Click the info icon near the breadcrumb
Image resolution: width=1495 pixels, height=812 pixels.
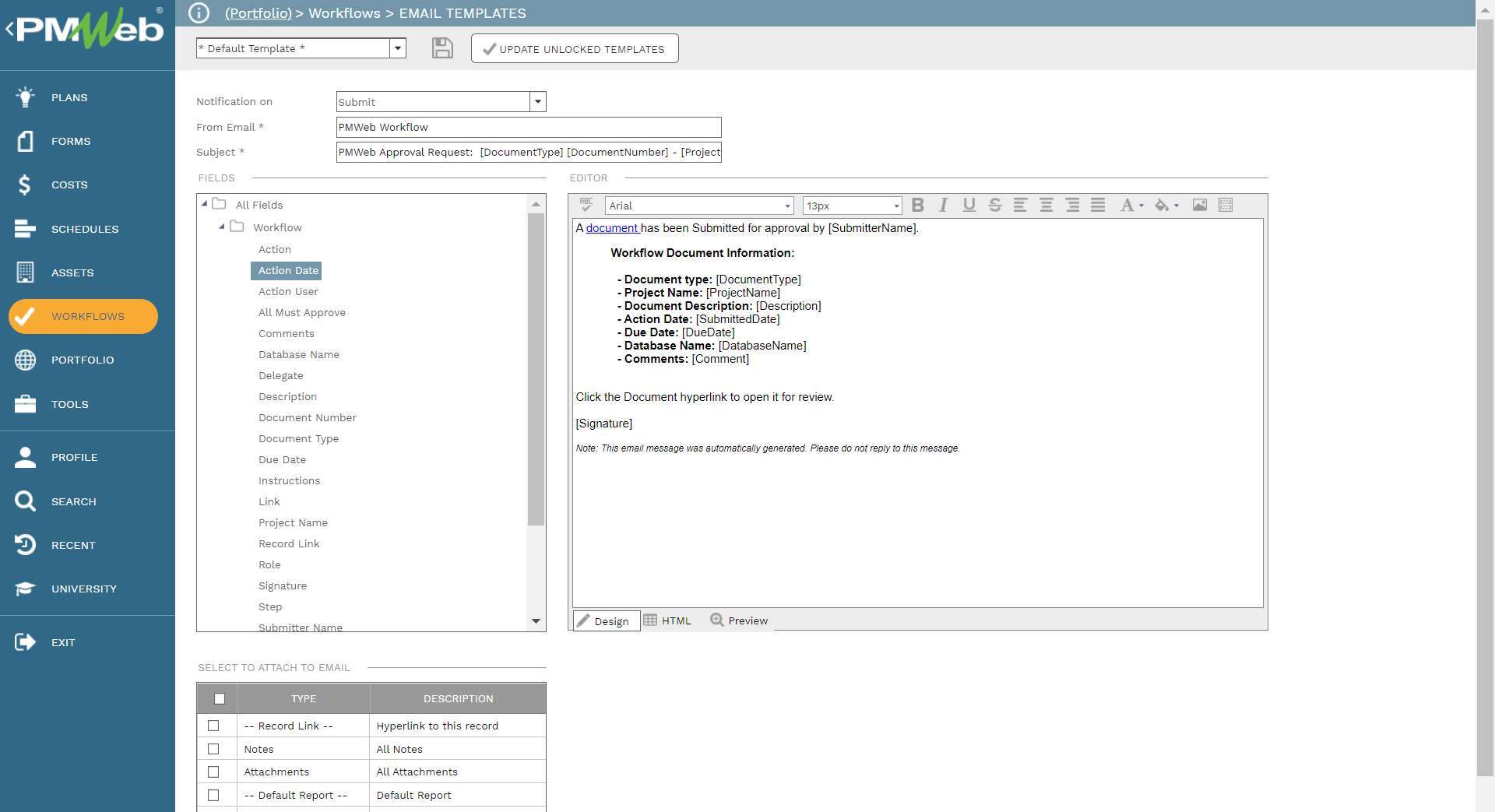[199, 13]
